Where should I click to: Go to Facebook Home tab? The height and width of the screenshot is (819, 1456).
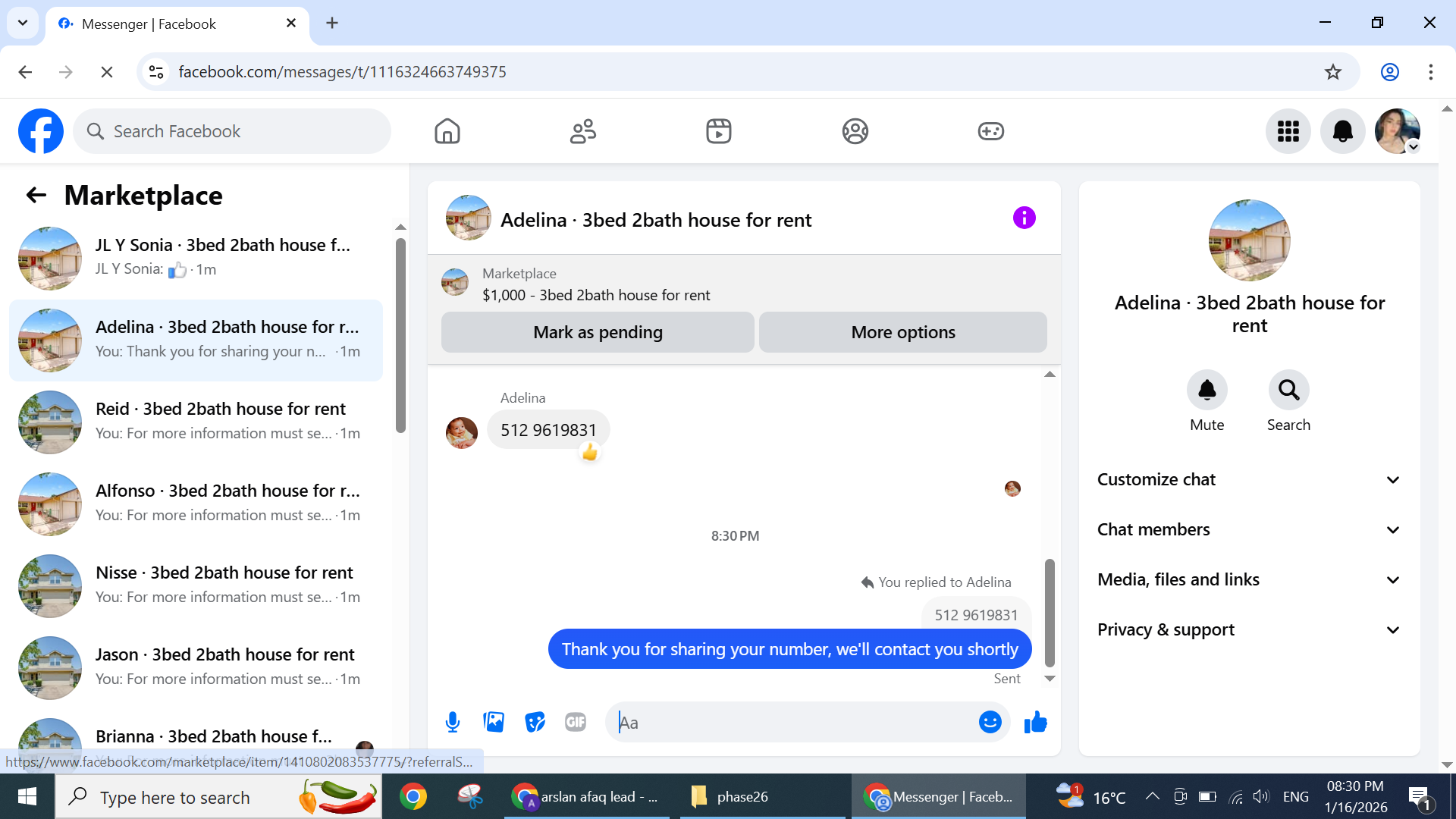pyautogui.click(x=447, y=131)
